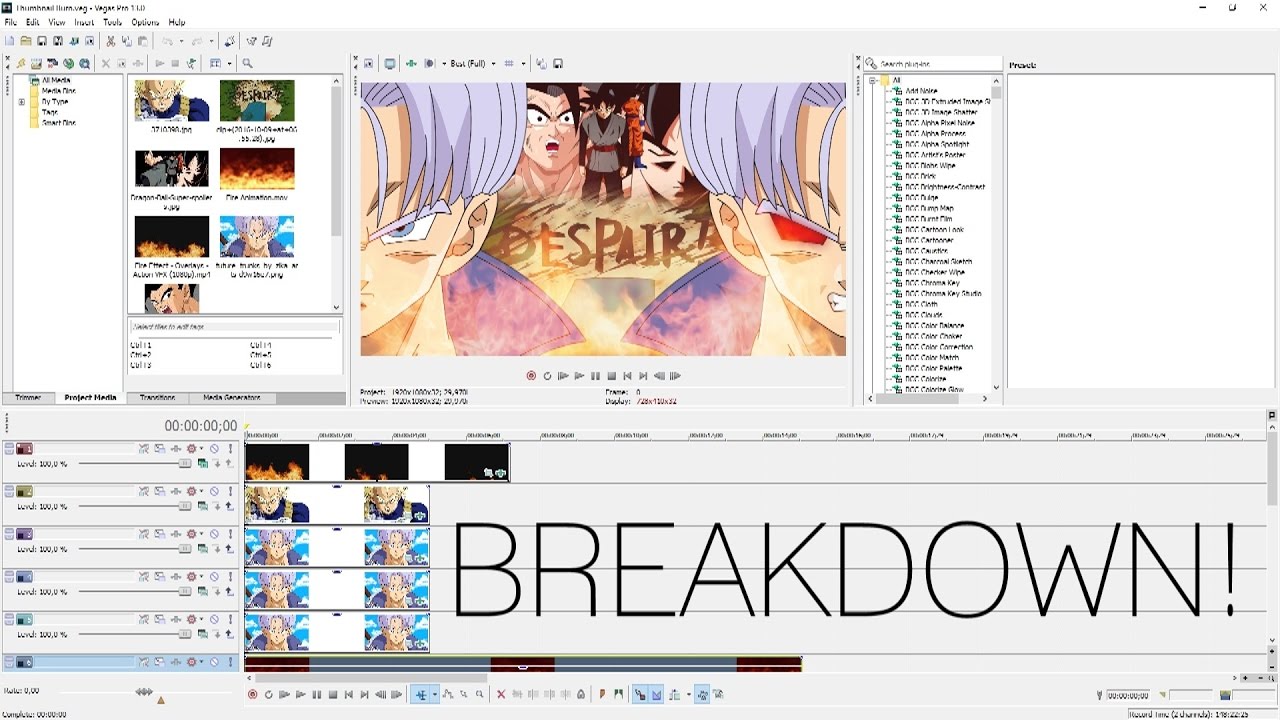Click the Ignore Event Grouping icon
The height and width of the screenshot is (720, 1280).
pos(718,694)
